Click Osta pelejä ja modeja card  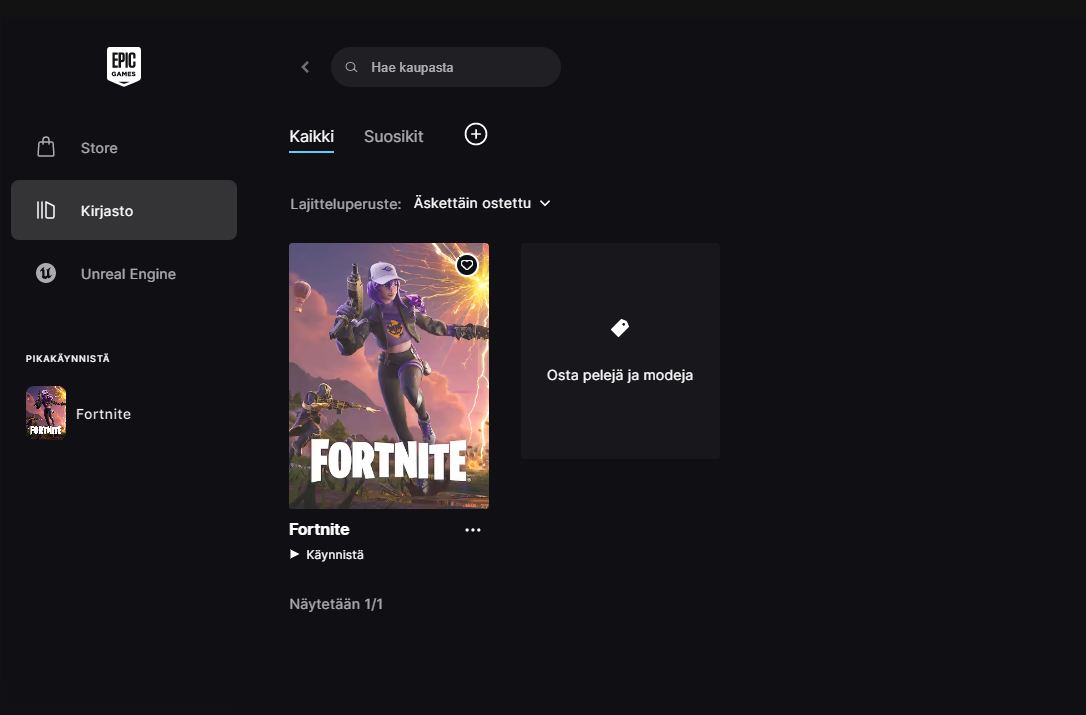click(x=621, y=351)
